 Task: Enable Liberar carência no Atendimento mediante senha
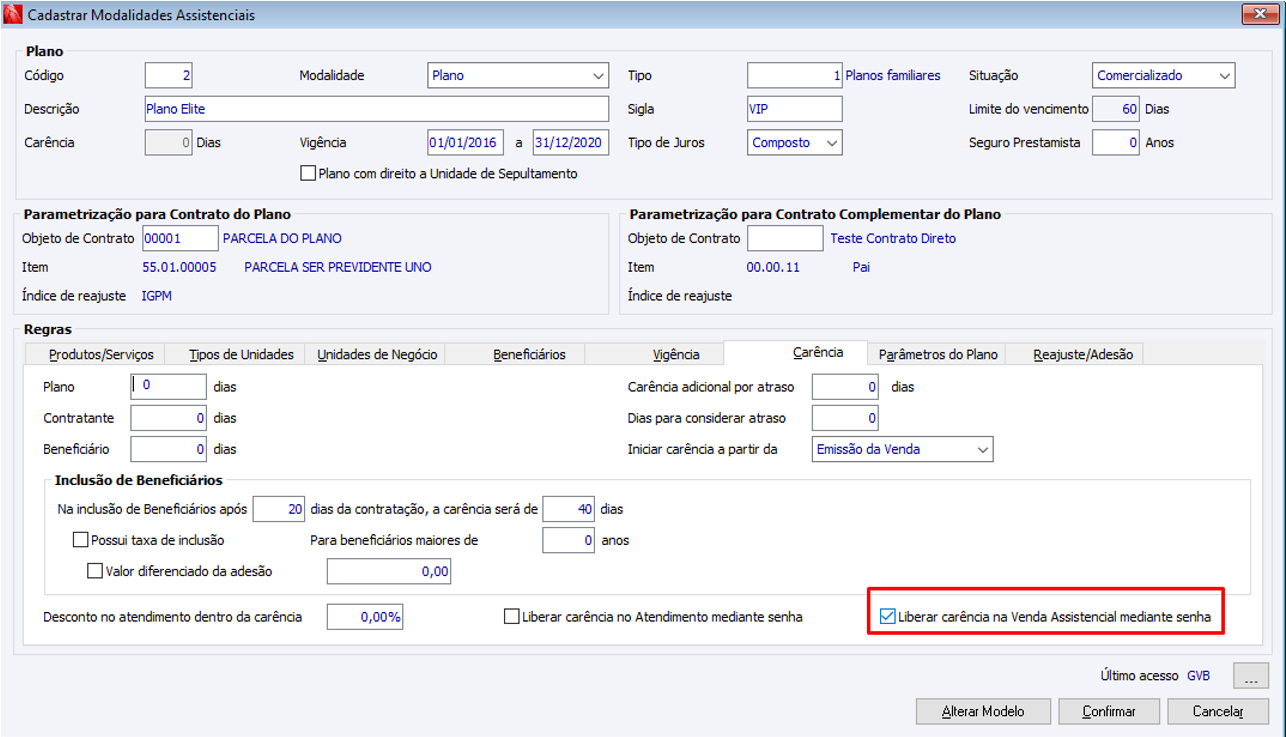(x=512, y=617)
